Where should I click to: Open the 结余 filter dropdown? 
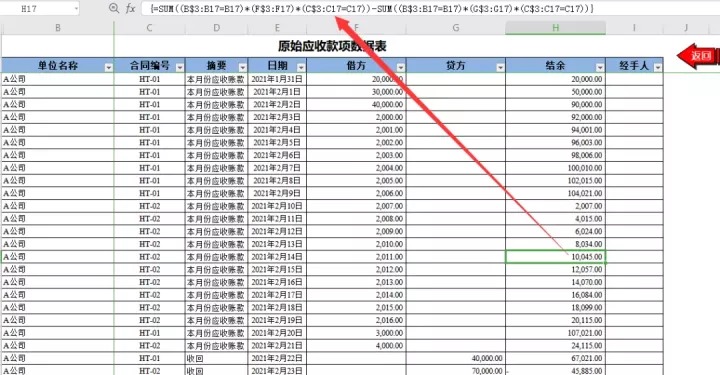coord(600,67)
